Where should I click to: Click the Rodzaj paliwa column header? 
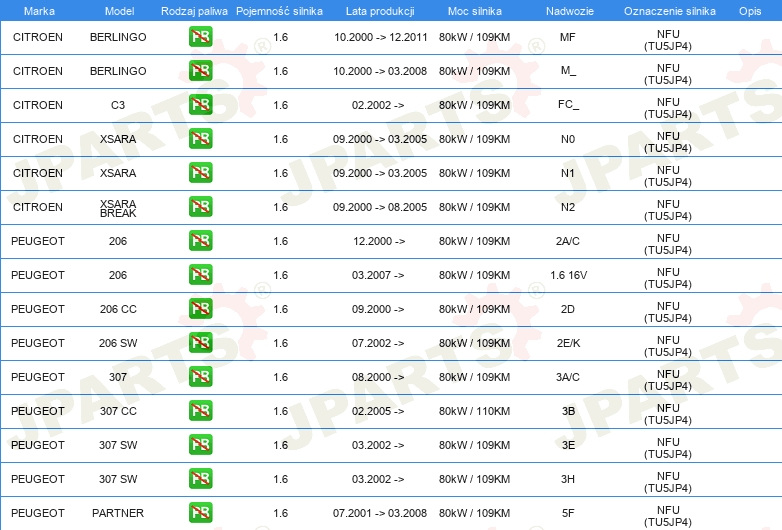194,11
